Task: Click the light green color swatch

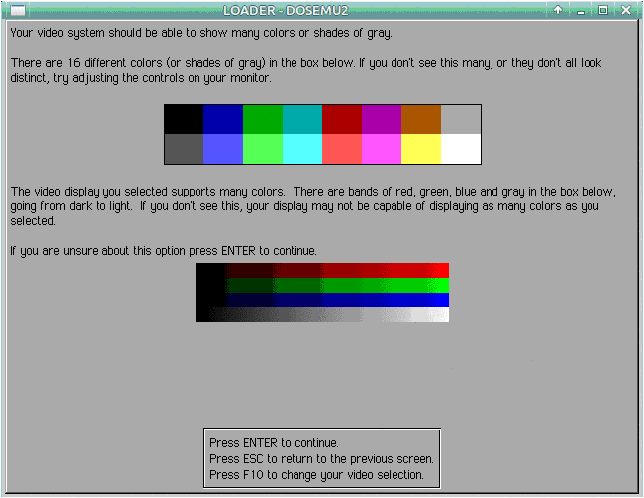Action: [x=263, y=149]
